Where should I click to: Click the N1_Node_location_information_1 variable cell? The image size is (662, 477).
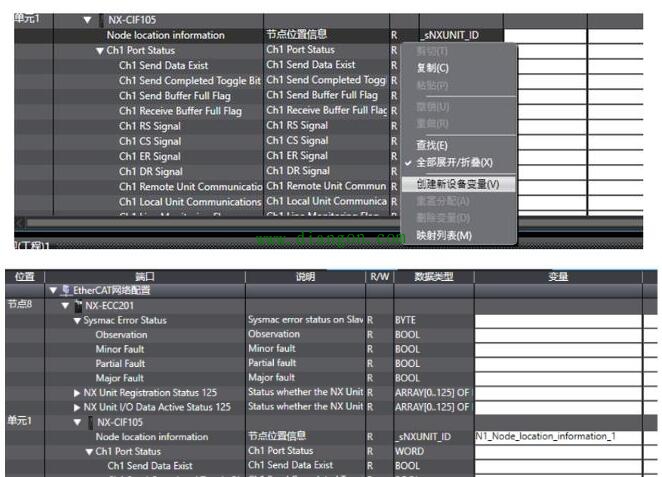(558, 436)
